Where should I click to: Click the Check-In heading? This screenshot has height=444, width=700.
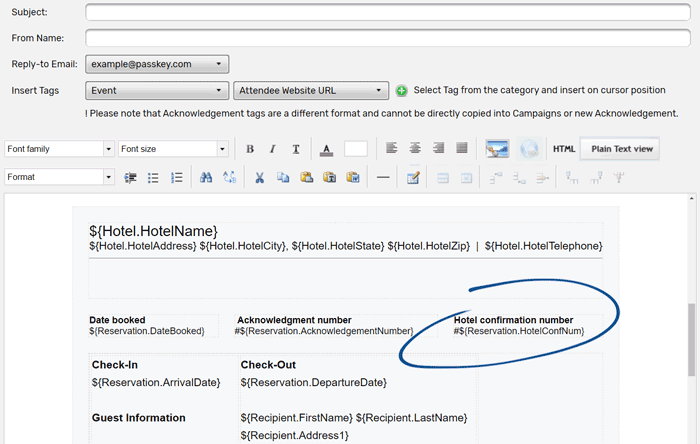[115, 365]
